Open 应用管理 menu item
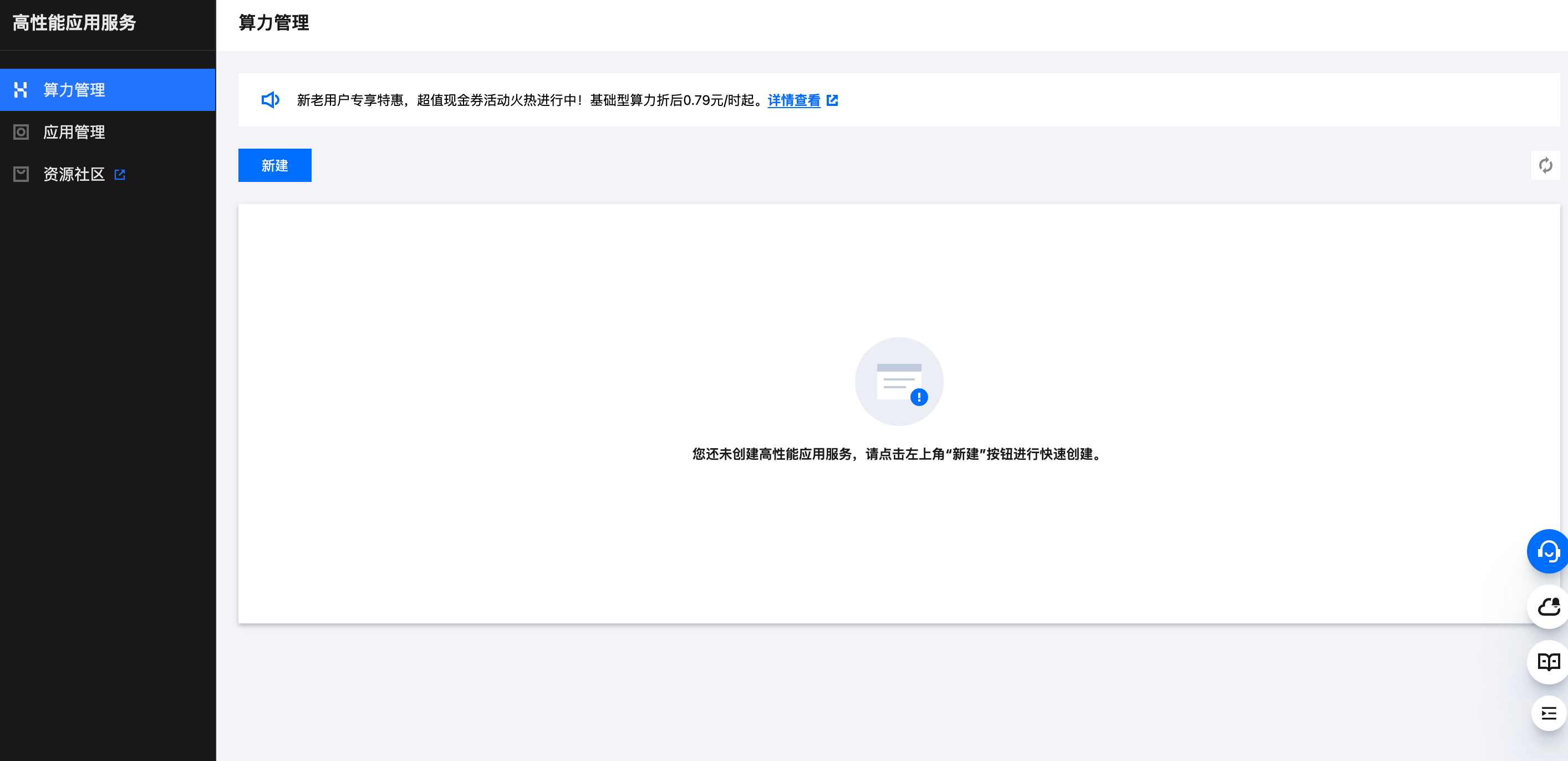 [x=74, y=132]
